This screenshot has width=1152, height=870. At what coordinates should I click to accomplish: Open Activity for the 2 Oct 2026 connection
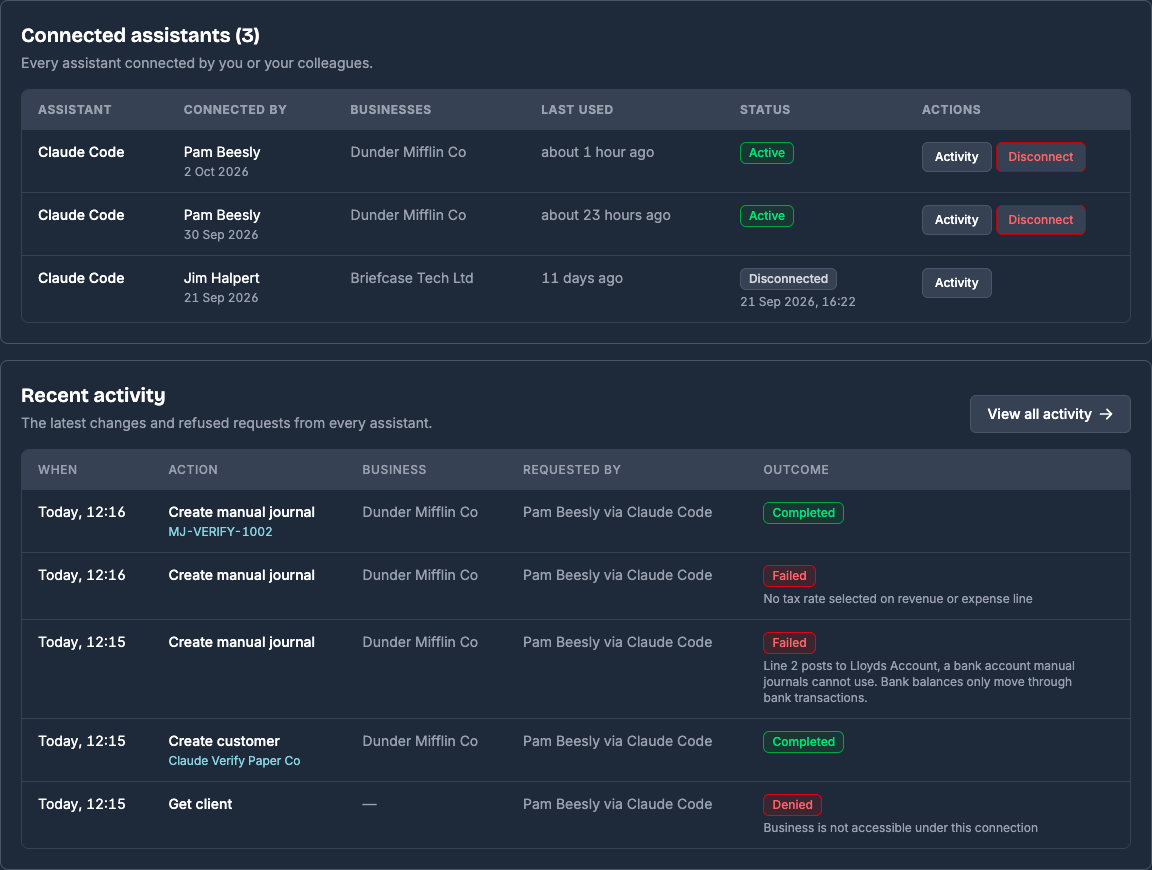(956, 157)
